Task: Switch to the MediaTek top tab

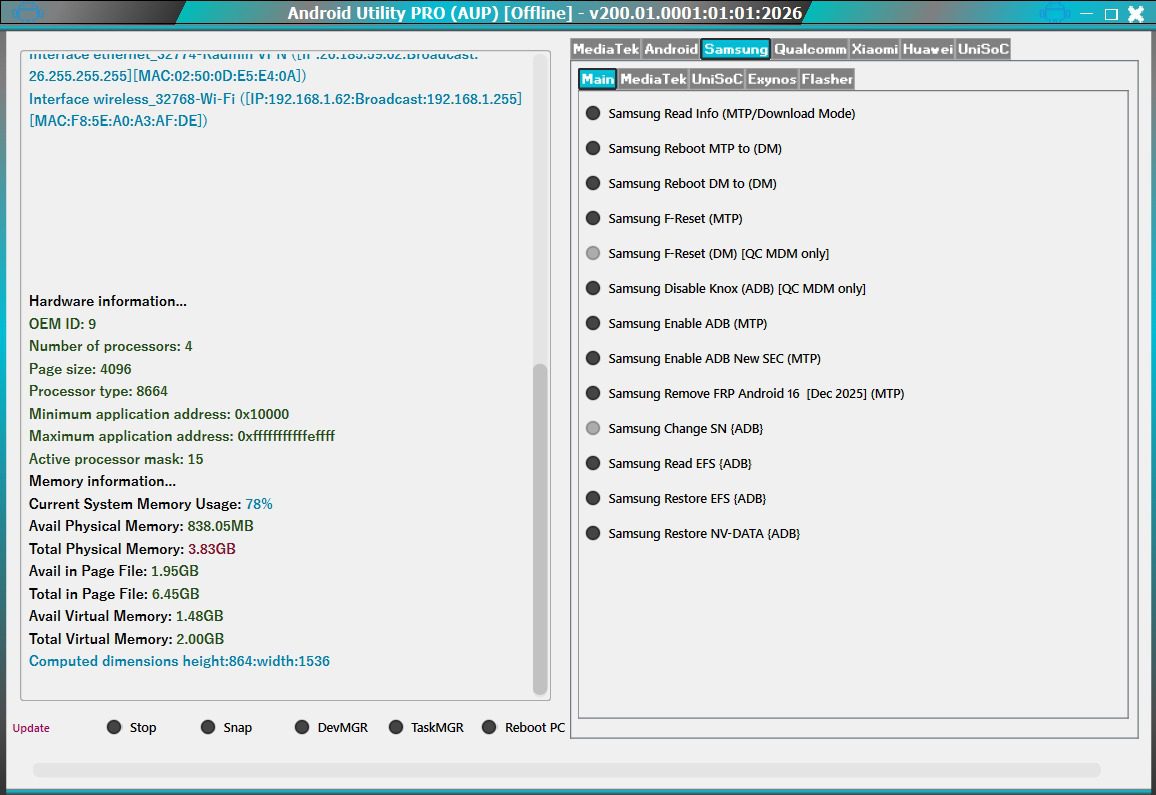Action: 606,49
